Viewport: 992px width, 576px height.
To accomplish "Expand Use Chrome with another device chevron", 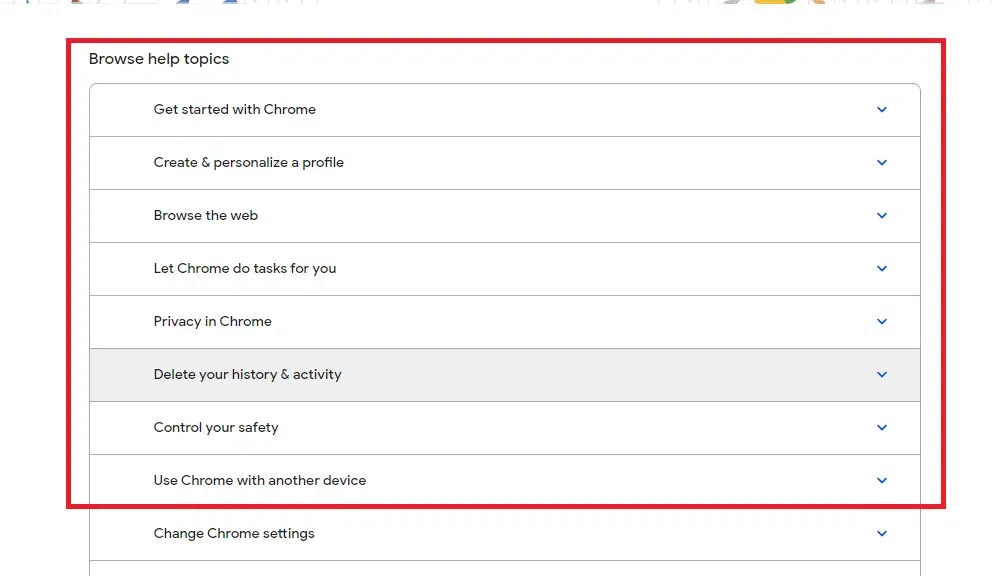I will (881, 480).
